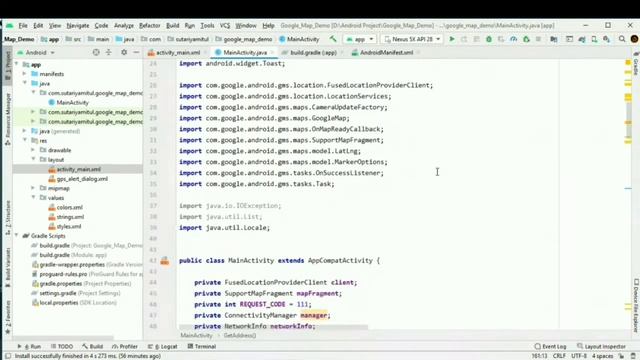Viewport: 640px width, 360px height.
Task: Run the app with green play button
Action: tap(452, 39)
